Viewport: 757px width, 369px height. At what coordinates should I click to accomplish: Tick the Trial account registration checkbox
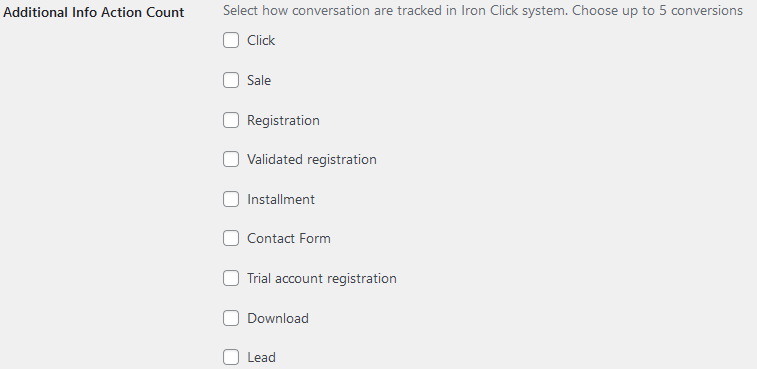pyautogui.click(x=231, y=278)
